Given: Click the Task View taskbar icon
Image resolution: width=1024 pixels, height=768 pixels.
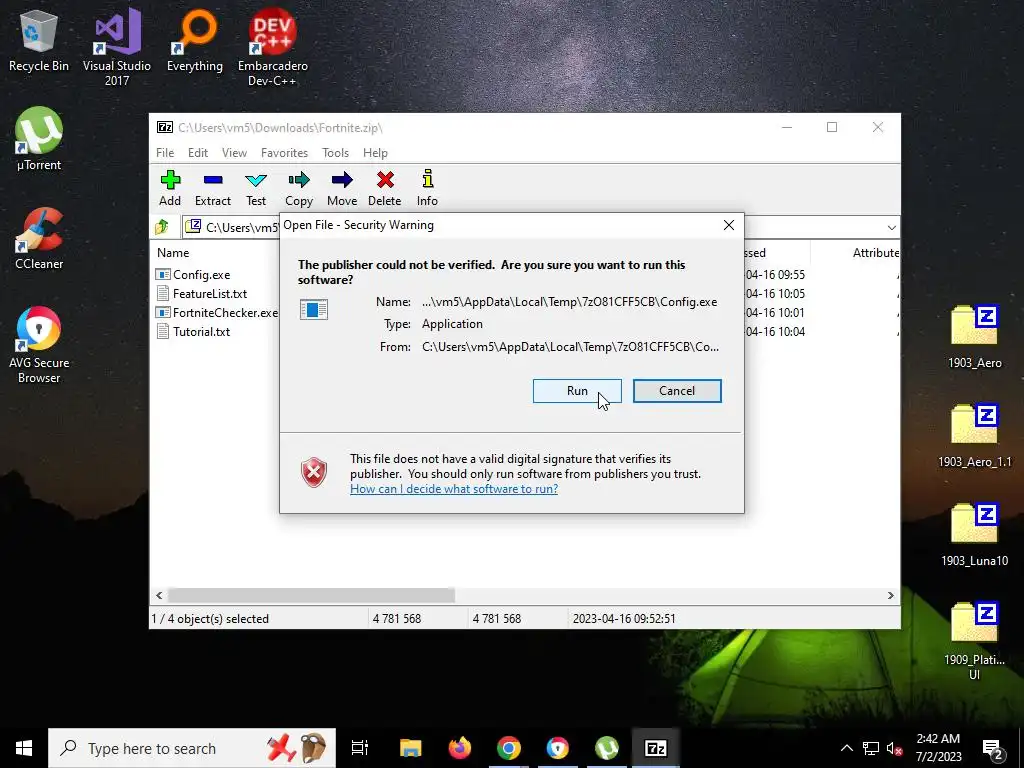Looking at the screenshot, I should [x=360, y=748].
